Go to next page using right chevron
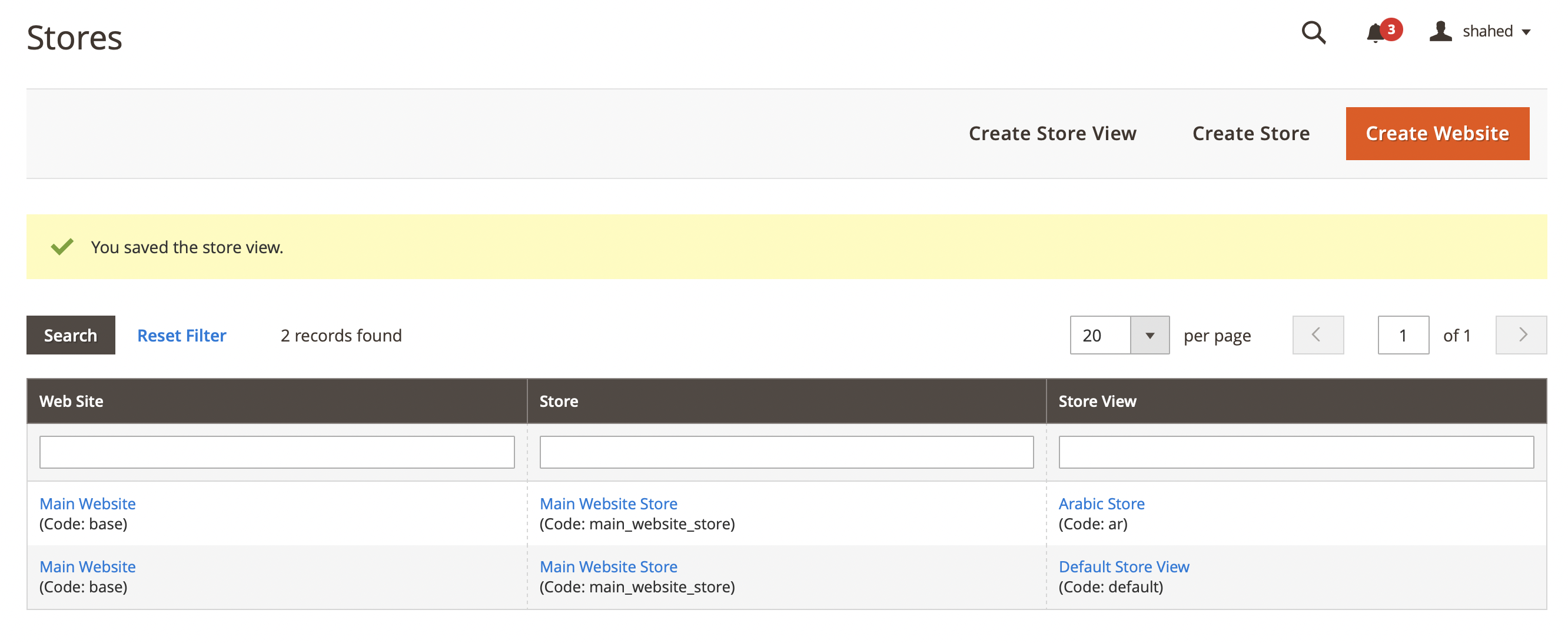Viewport: 1568px width, 643px height. click(1521, 335)
